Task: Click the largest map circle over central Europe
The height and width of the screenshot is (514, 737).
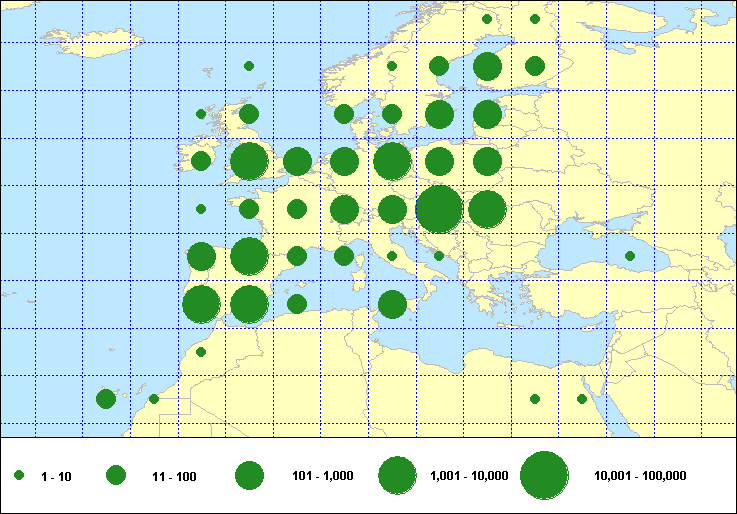Action: pos(439,209)
